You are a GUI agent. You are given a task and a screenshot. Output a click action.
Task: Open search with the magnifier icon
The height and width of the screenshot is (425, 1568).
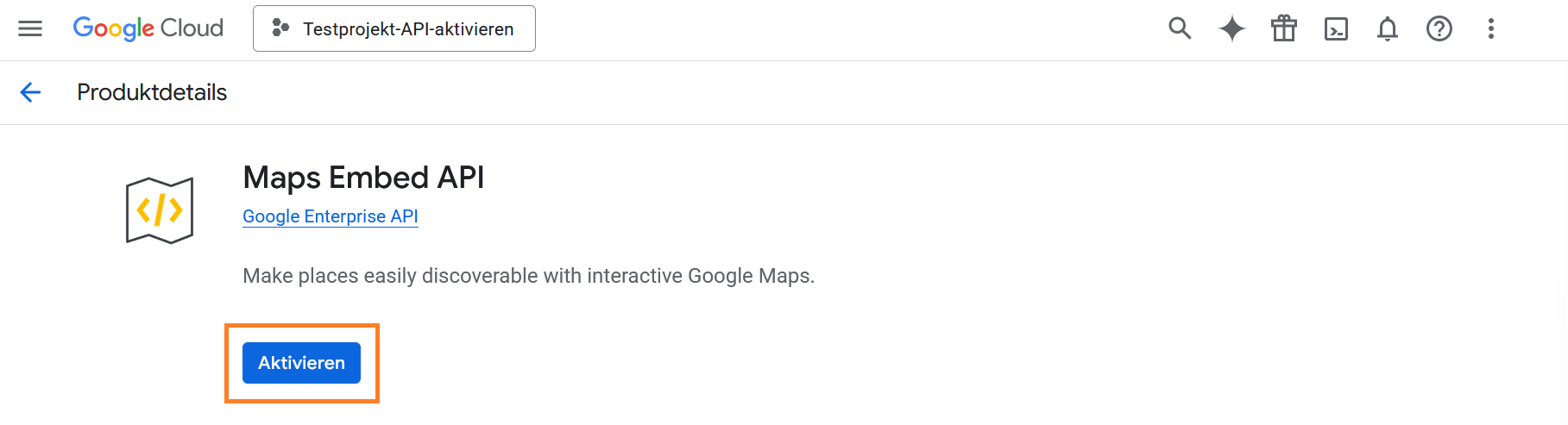tap(1180, 28)
